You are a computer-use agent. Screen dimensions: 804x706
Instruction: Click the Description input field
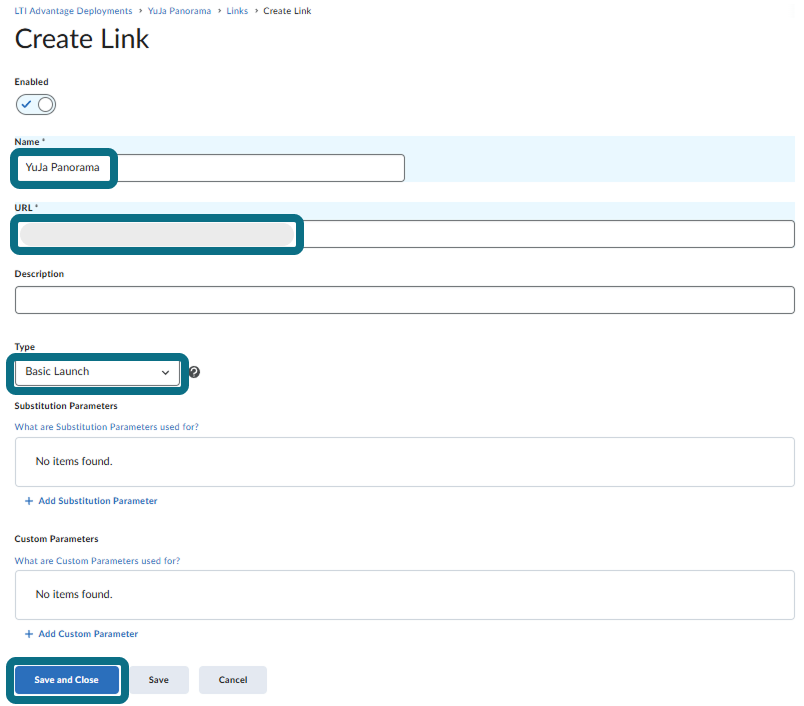click(405, 300)
